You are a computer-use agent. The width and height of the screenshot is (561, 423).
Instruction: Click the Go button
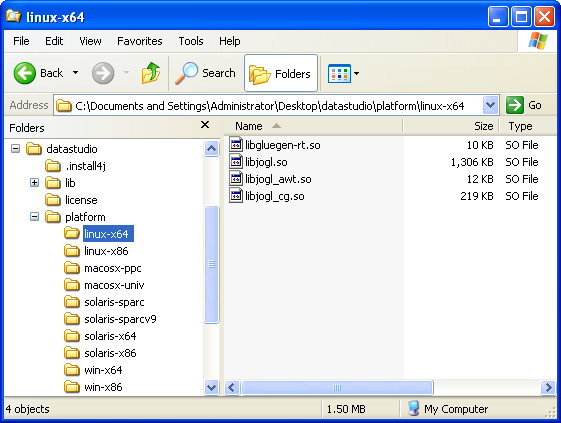(x=523, y=105)
